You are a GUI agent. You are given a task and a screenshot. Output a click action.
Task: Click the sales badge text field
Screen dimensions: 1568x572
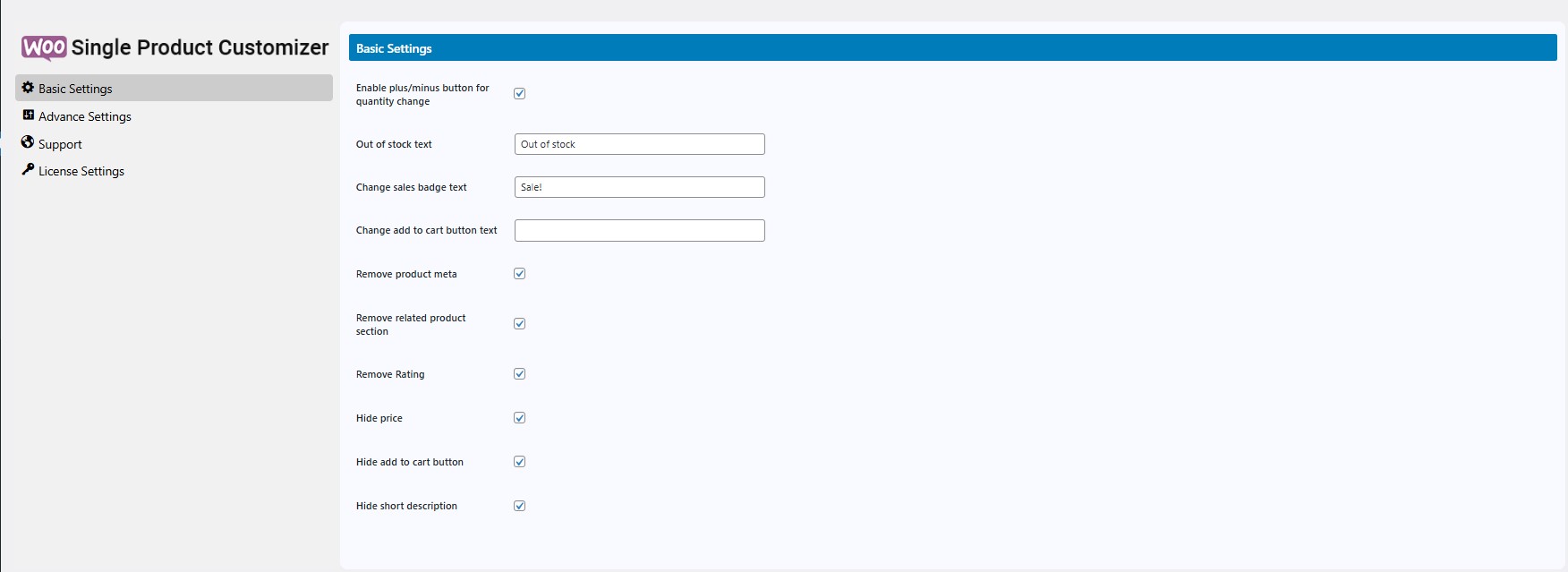point(640,187)
